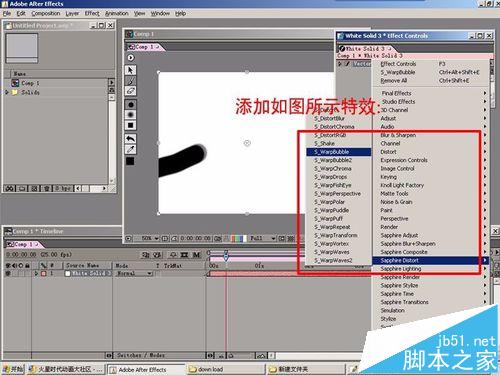This screenshot has height=375, width=500.
Task: Toggle hide shy layers button in Timeline
Action: [x=173, y=255]
